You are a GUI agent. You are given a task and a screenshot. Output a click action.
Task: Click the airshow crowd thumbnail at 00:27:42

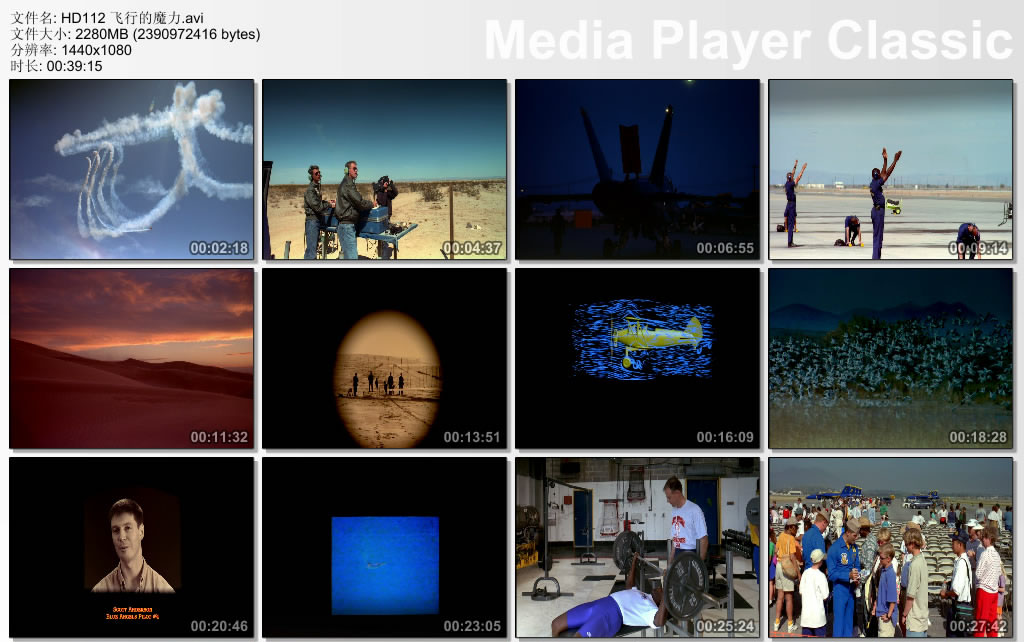pyautogui.click(x=890, y=547)
